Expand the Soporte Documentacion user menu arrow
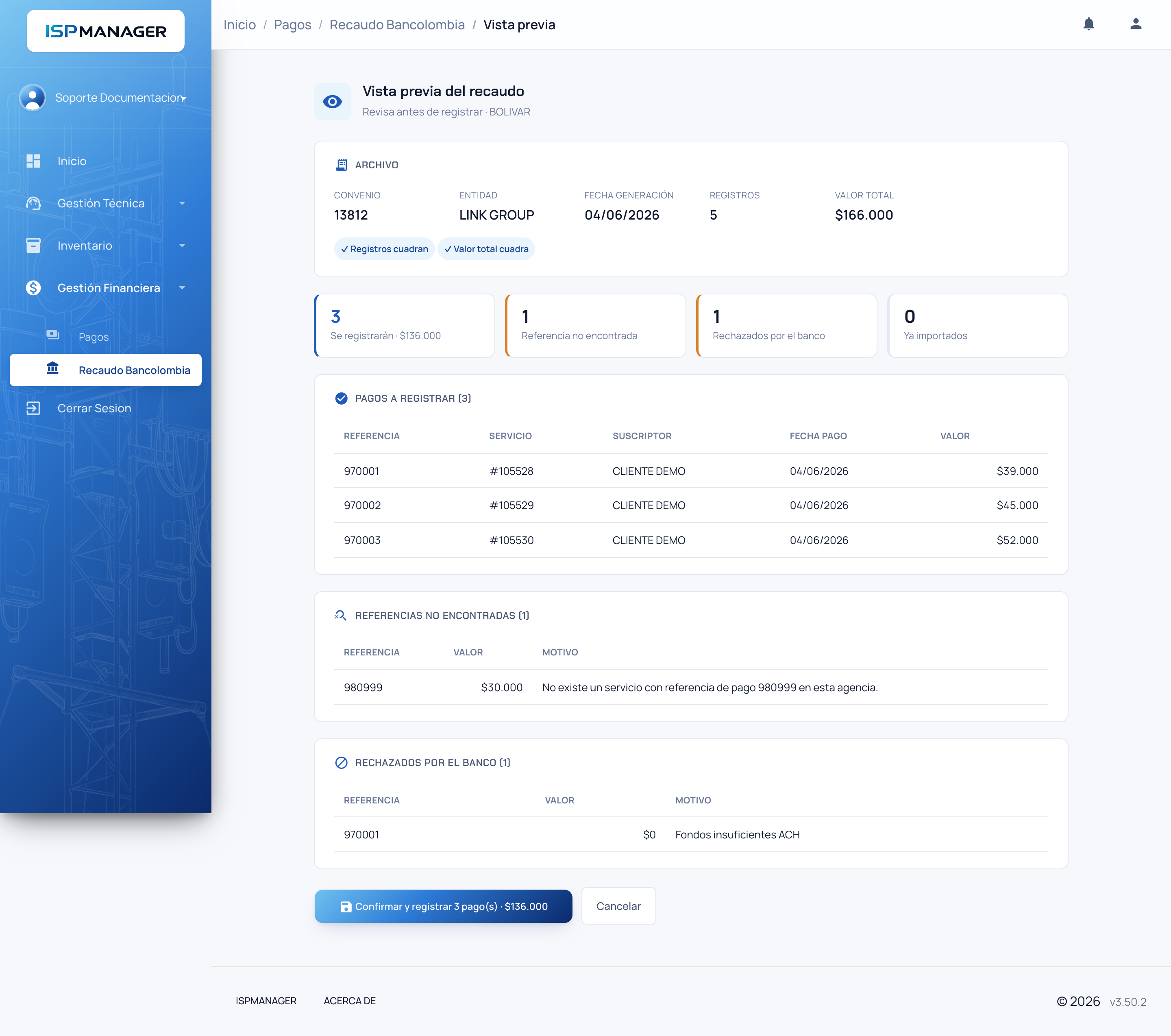The width and height of the screenshot is (1171, 1036). coord(183,98)
